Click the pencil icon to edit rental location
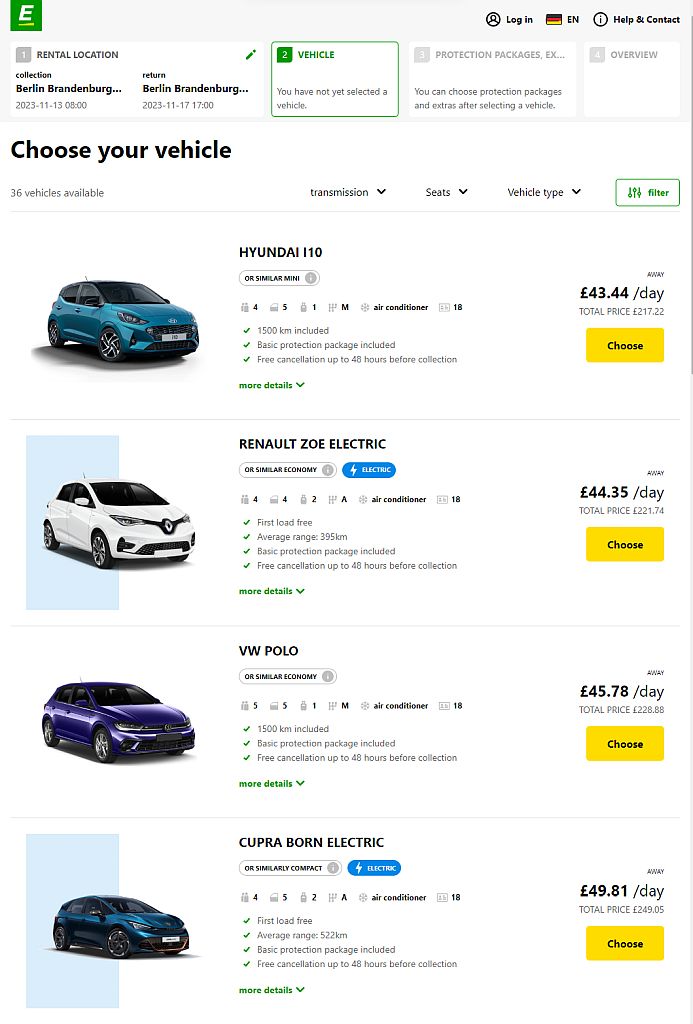This screenshot has height=1024, width=693. [251, 55]
